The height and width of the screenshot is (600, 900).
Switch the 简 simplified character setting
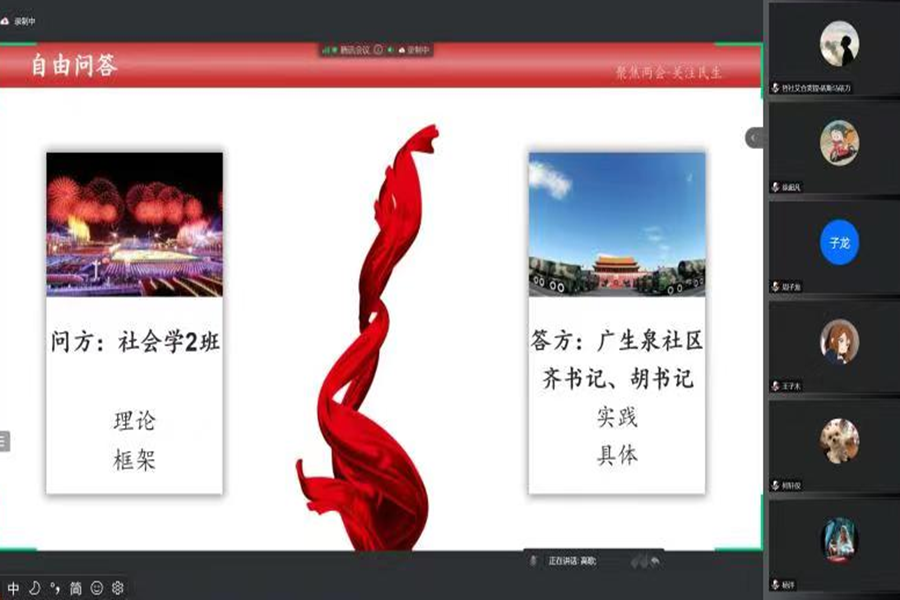(x=75, y=589)
